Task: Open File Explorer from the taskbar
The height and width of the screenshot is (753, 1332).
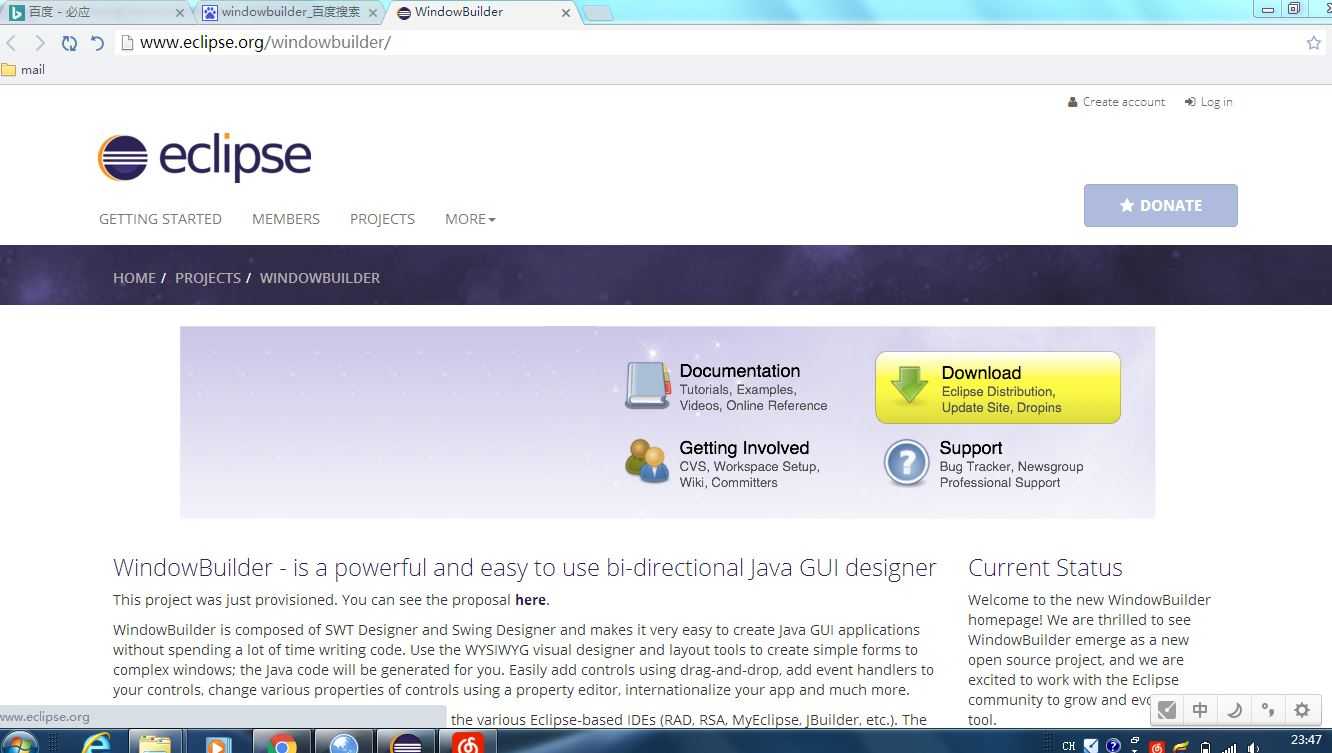Action: [x=155, y=743]
